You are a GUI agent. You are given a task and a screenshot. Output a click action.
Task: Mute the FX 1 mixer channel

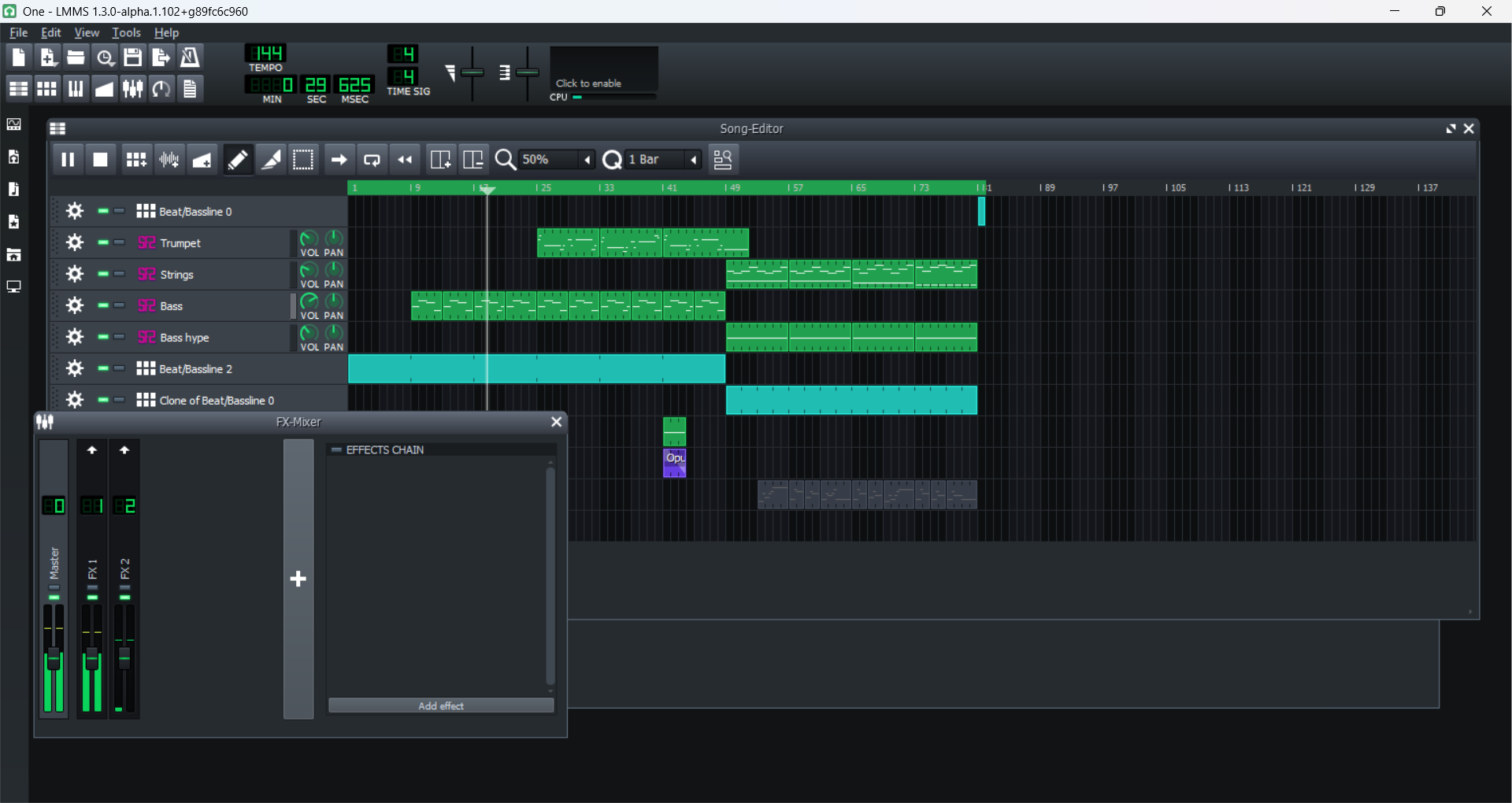click(x=92, y=598)
